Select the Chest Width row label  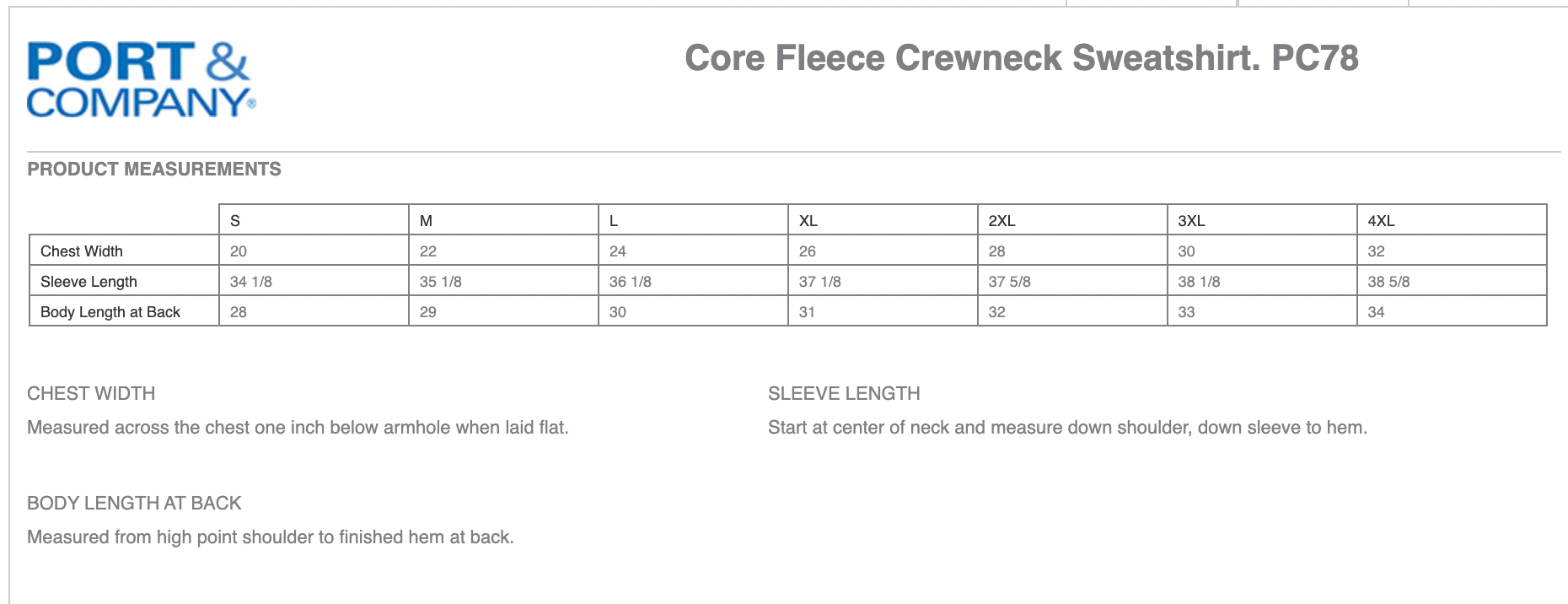pos(82,251)
